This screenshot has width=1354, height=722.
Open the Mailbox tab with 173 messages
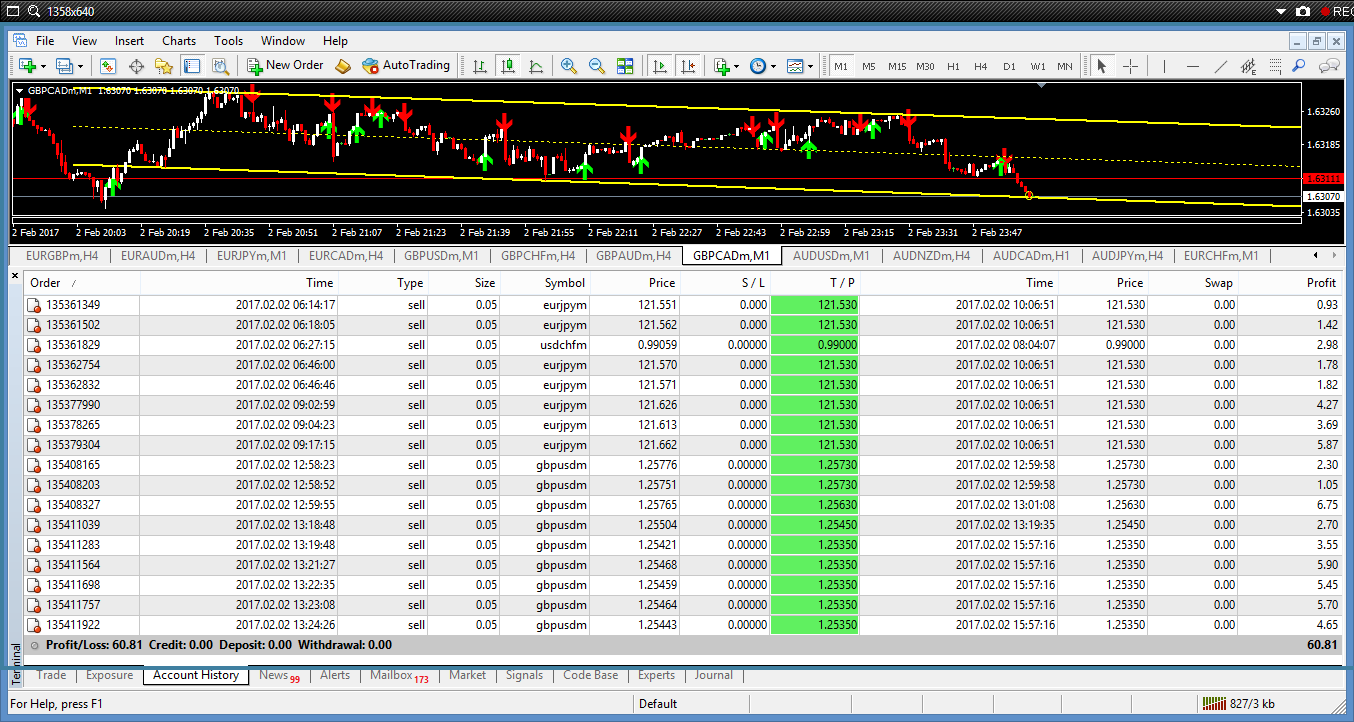(399, 675)
